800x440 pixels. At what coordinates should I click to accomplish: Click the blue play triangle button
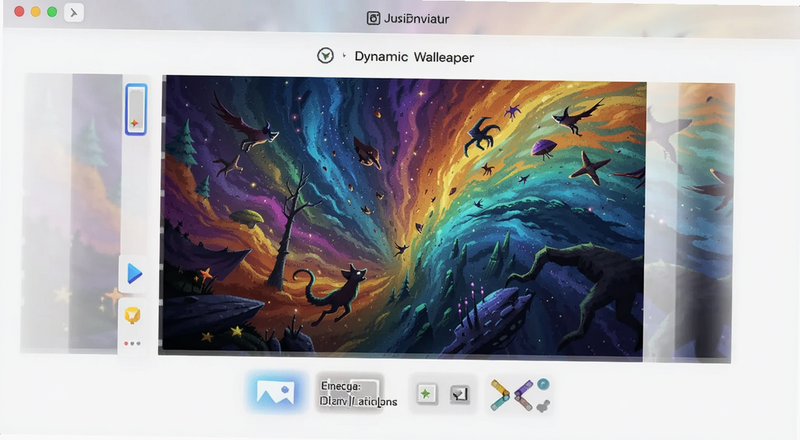tap(134, 274)
